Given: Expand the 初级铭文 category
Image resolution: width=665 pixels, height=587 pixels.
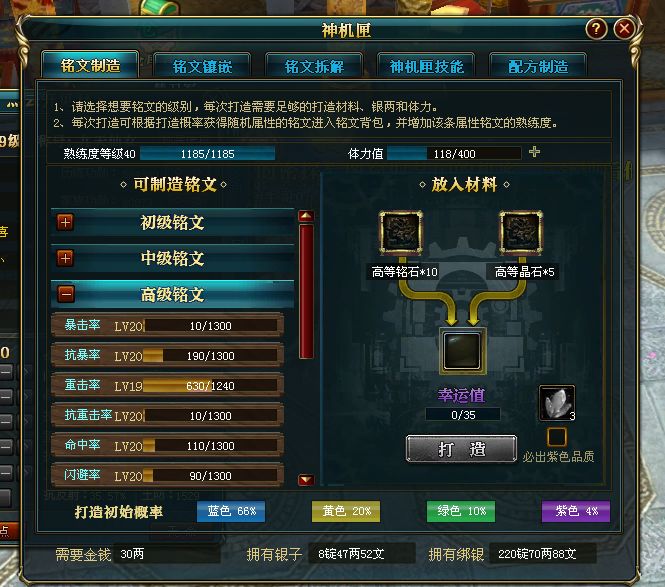Looking at the screenshot, I should click(65, 222).
